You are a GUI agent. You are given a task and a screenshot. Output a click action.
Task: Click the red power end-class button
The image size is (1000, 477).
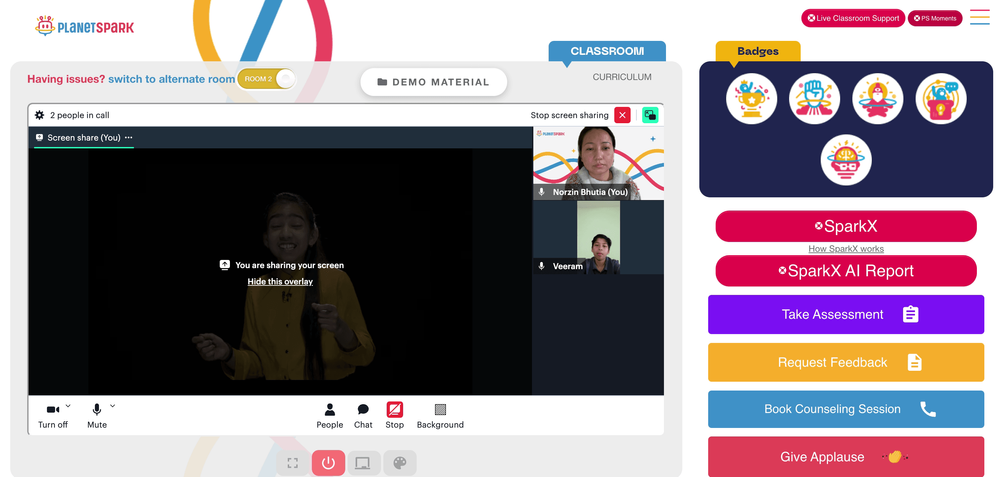328,463
